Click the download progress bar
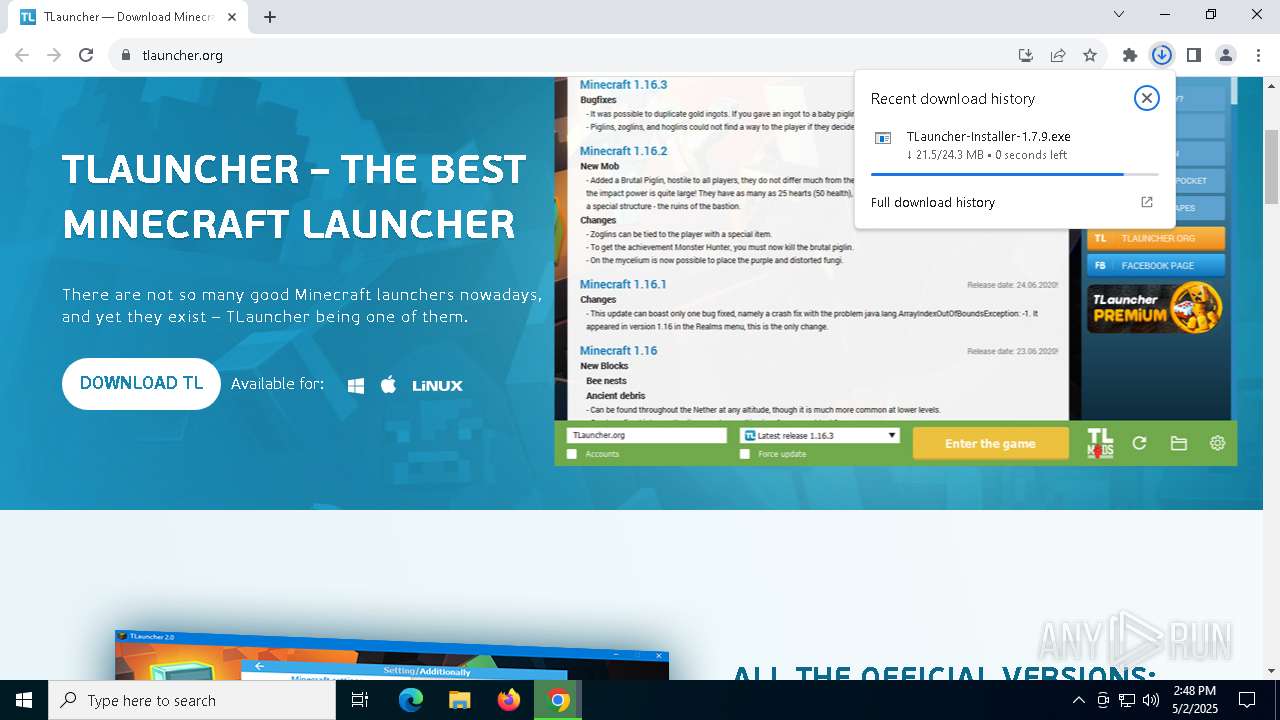Image resolution: width=1280 pixels, height=720 pixels. [1014, 174]
